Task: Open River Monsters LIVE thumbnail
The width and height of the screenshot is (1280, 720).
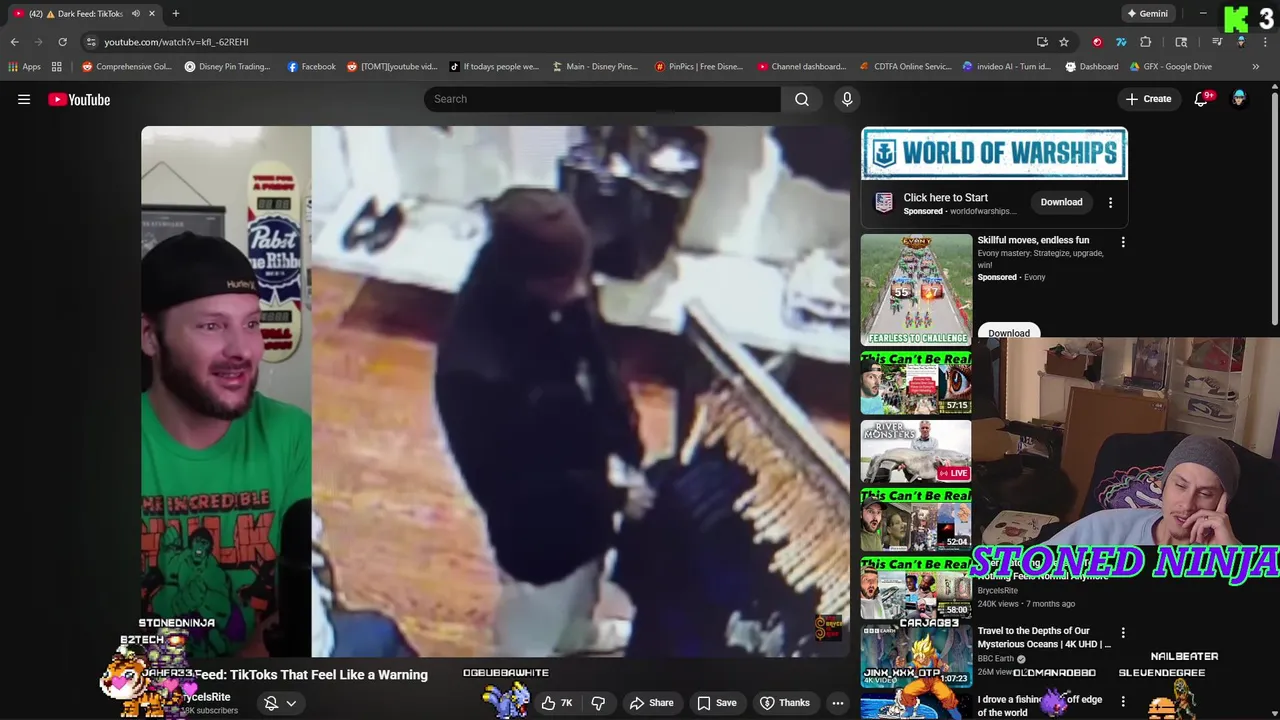Action: pos(916,451)
